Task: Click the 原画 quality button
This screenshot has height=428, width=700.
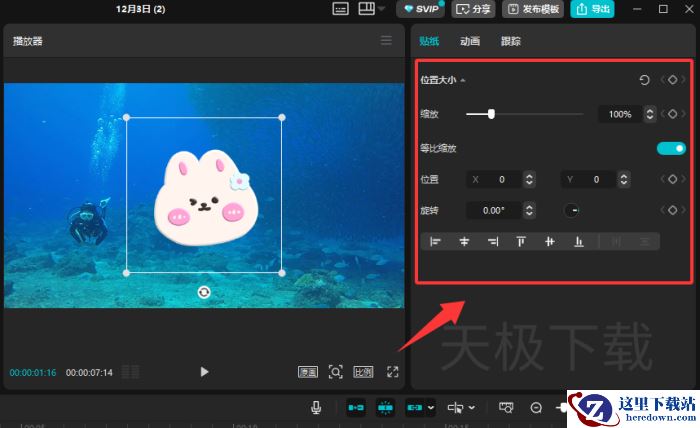Action: pyautogui.click(x=308, y=372)
